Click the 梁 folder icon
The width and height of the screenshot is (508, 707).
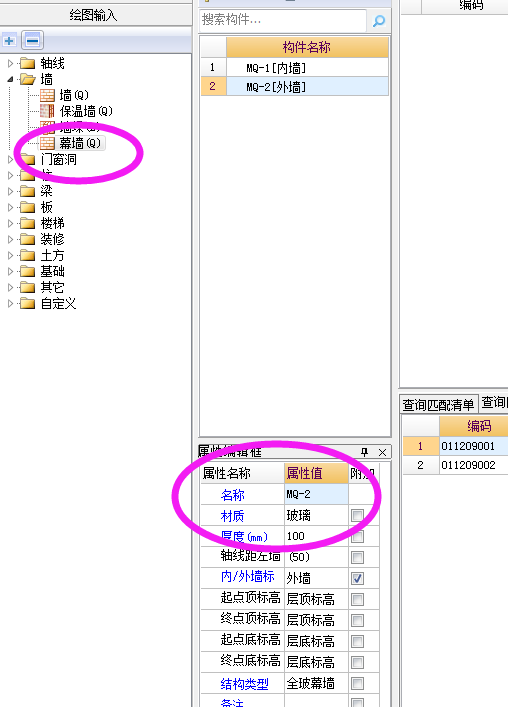(x=28, y=191)
